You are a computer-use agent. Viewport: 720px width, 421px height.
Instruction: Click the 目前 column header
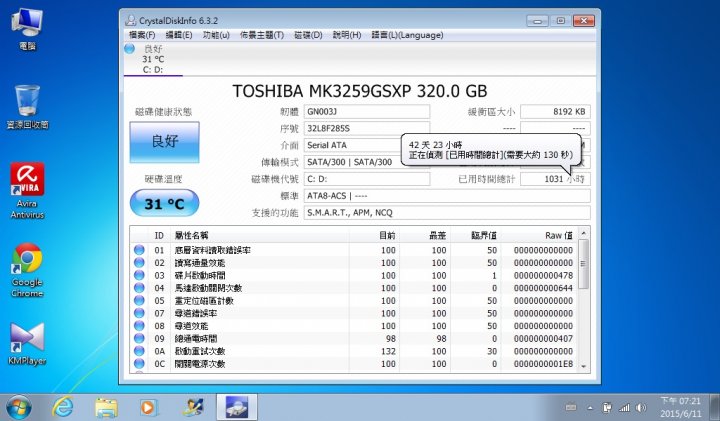pos(374,235)
